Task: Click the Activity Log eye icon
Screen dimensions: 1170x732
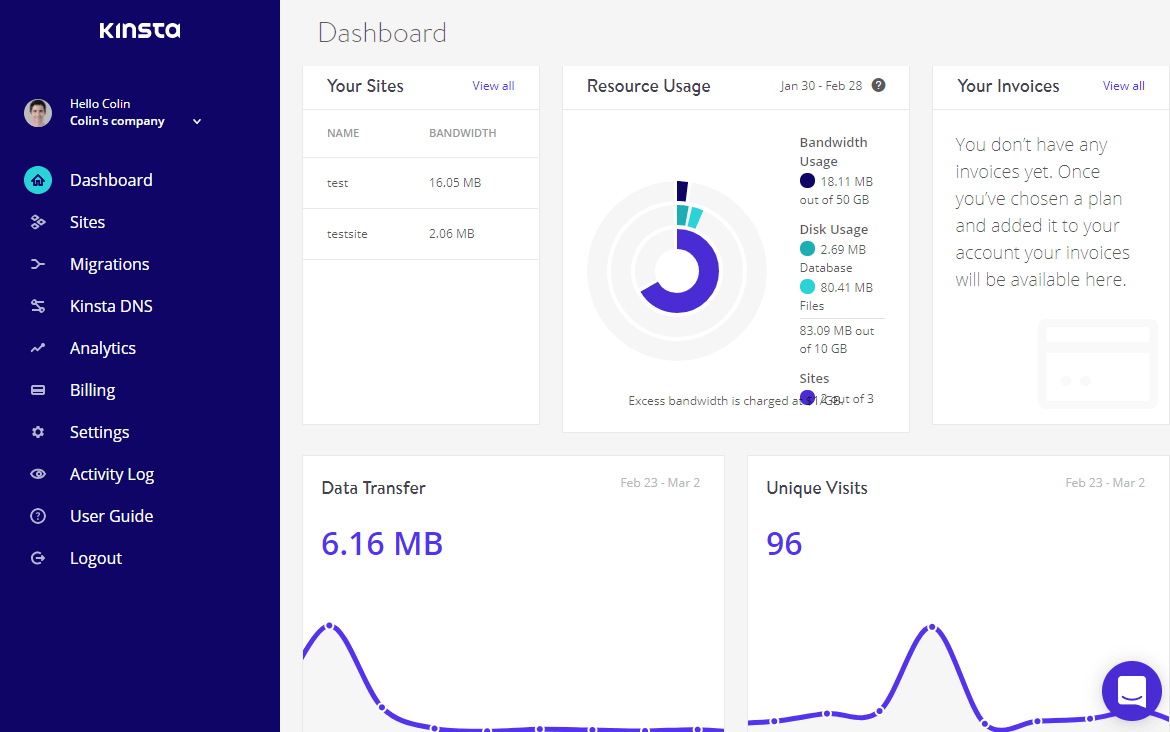Action: [x=37, y=474]
